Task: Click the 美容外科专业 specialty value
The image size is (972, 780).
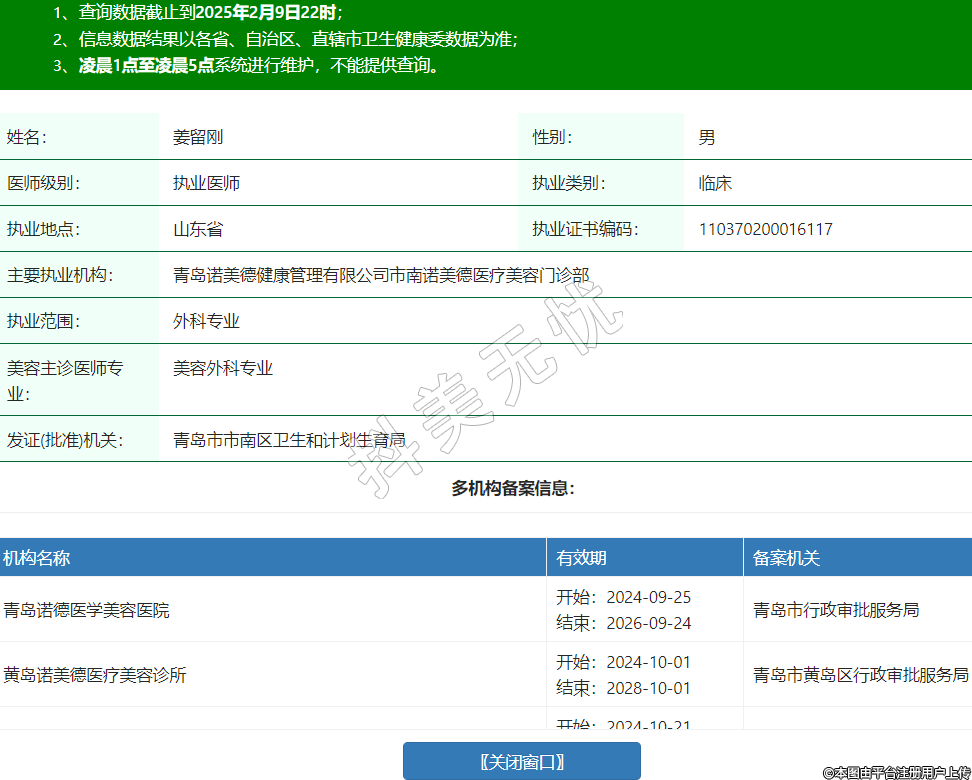Action: [223, 368]
